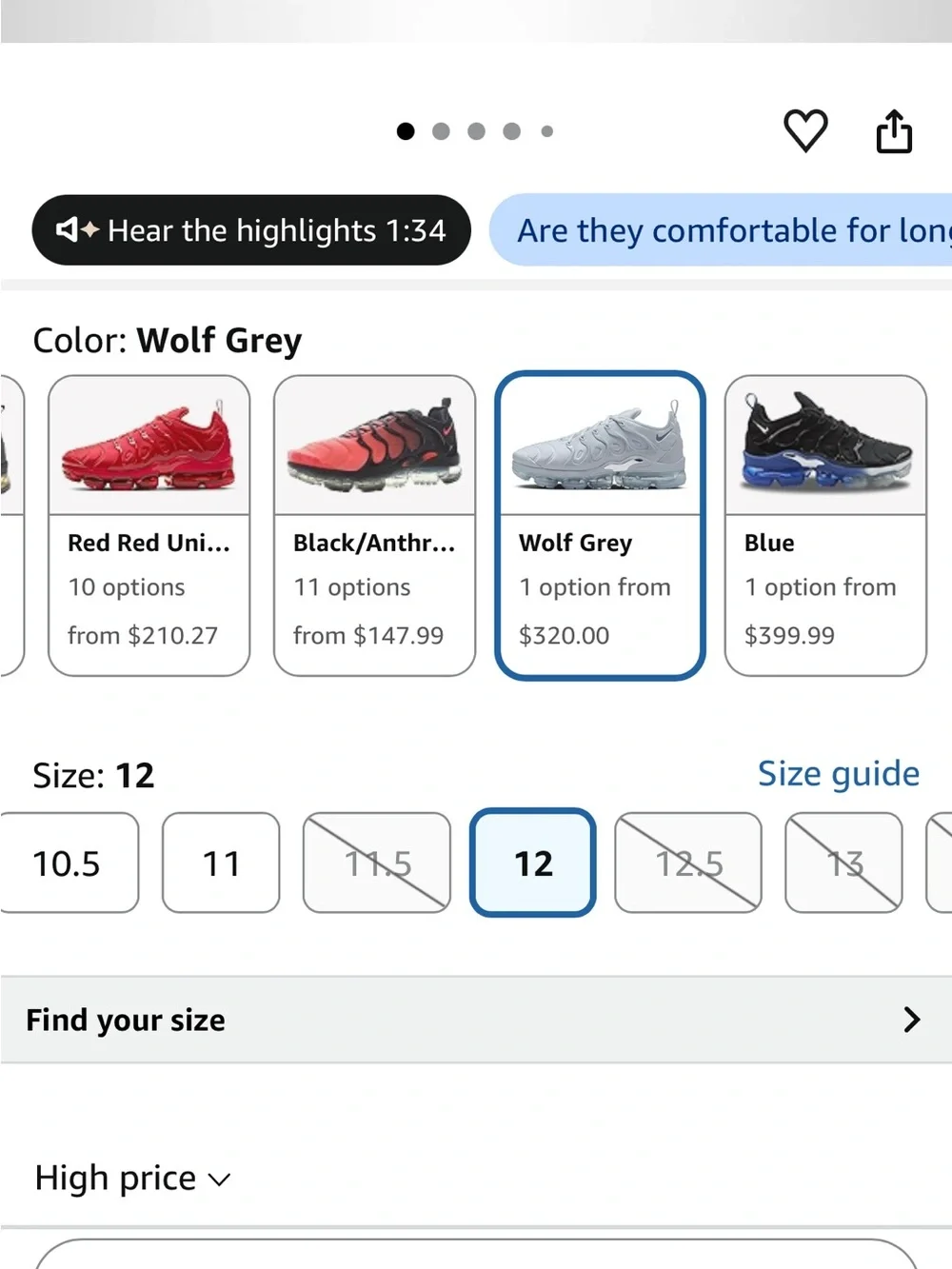Screen dimensions: 952x1269
Task: Click the 'from $210.27' price text
Action: [x=143, y=635]
